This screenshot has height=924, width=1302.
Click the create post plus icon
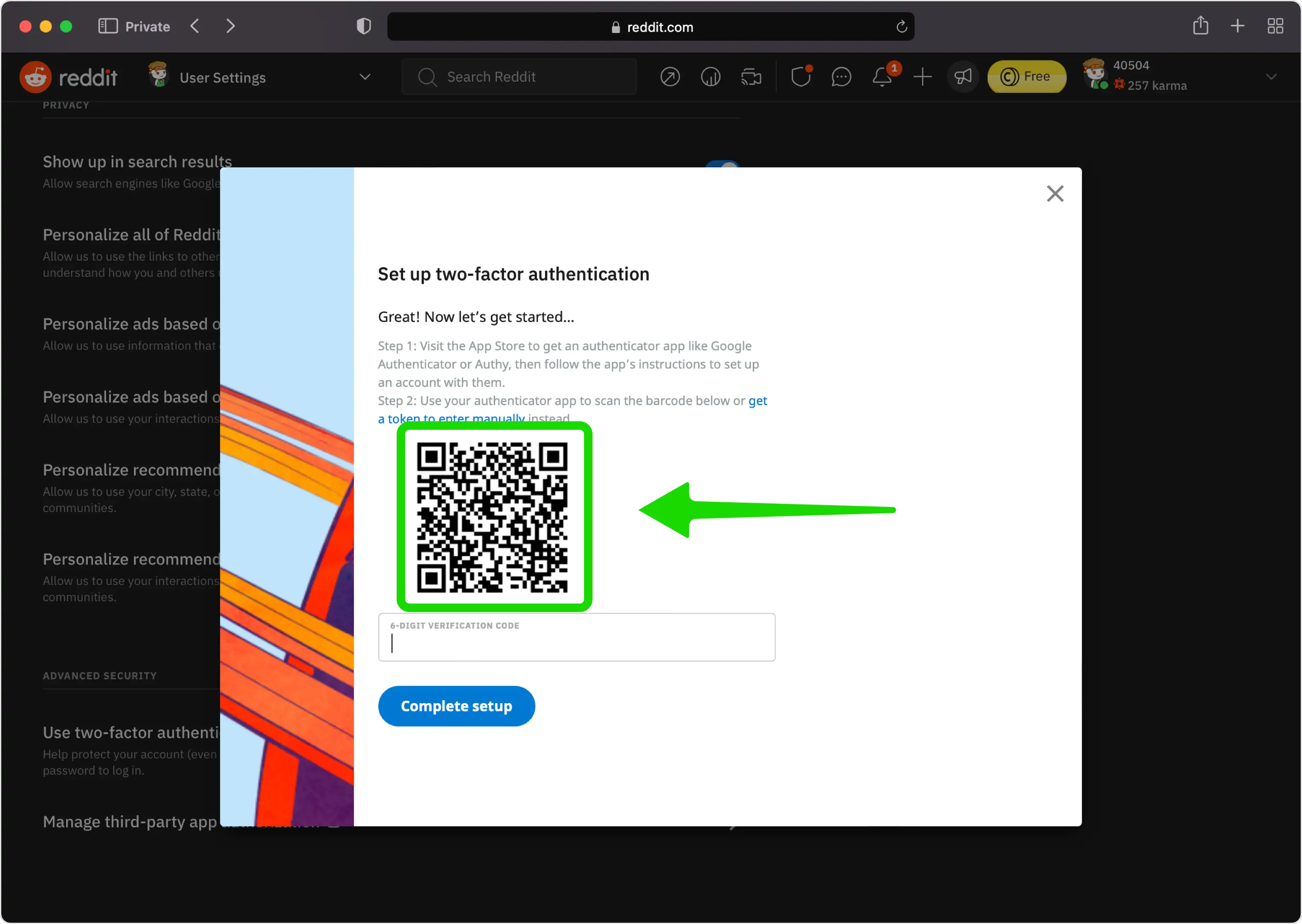[x=923, y=76]
